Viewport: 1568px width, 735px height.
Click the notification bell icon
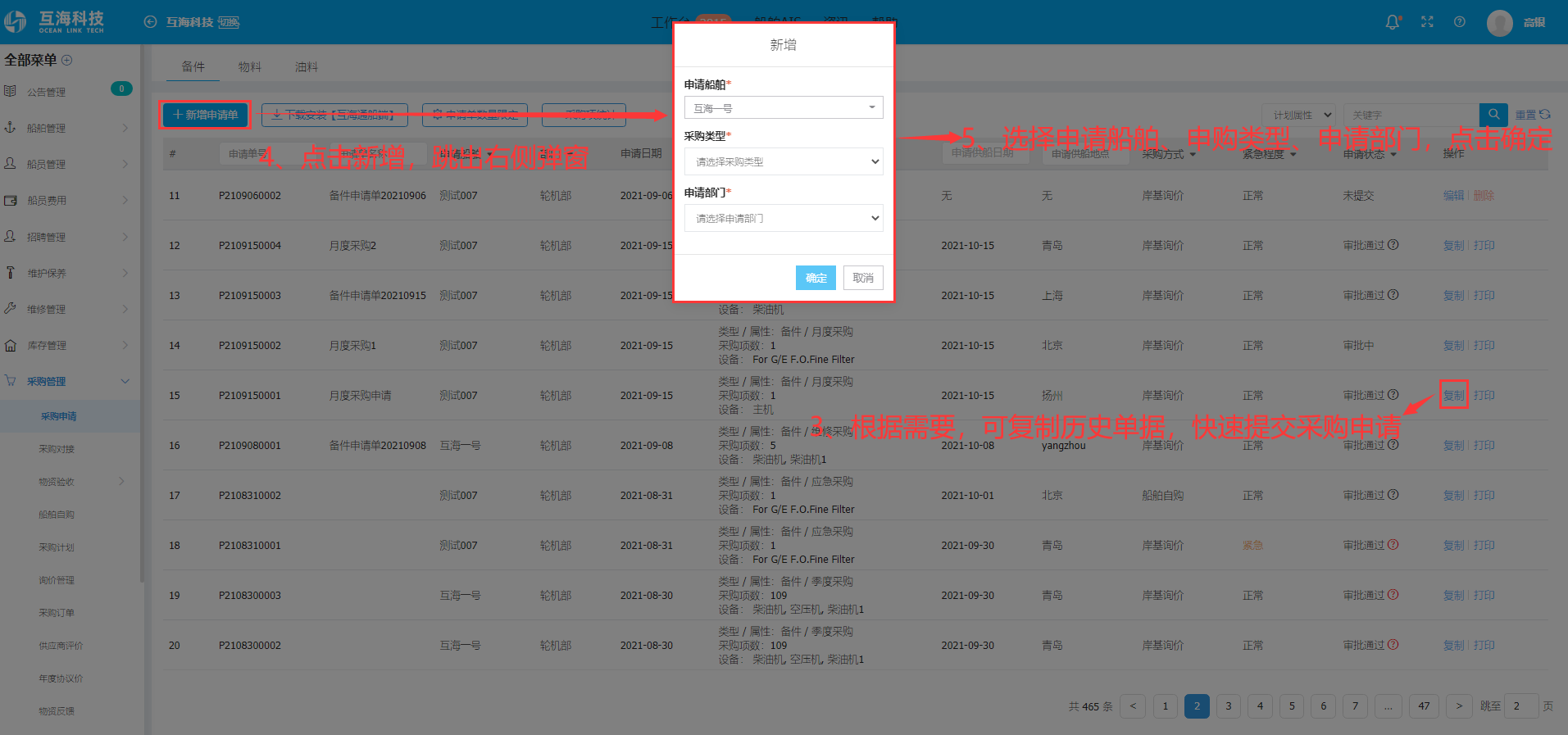pyautogui.click(x=1393, y=22)
